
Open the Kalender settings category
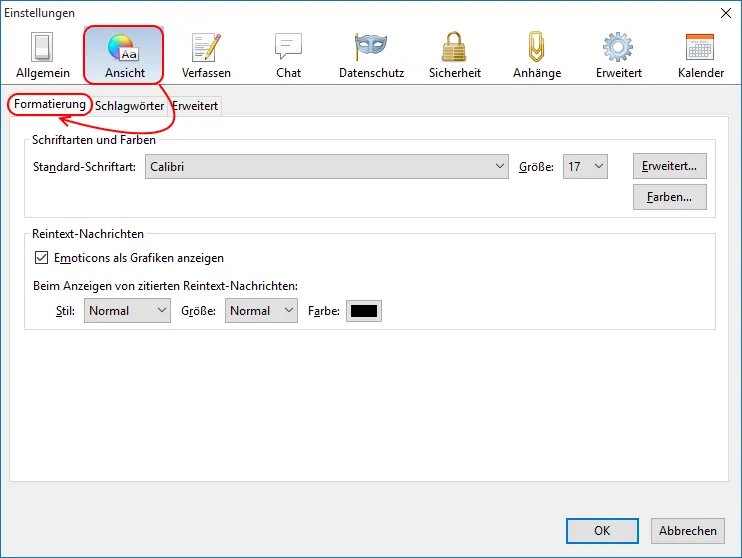point(701,55)
